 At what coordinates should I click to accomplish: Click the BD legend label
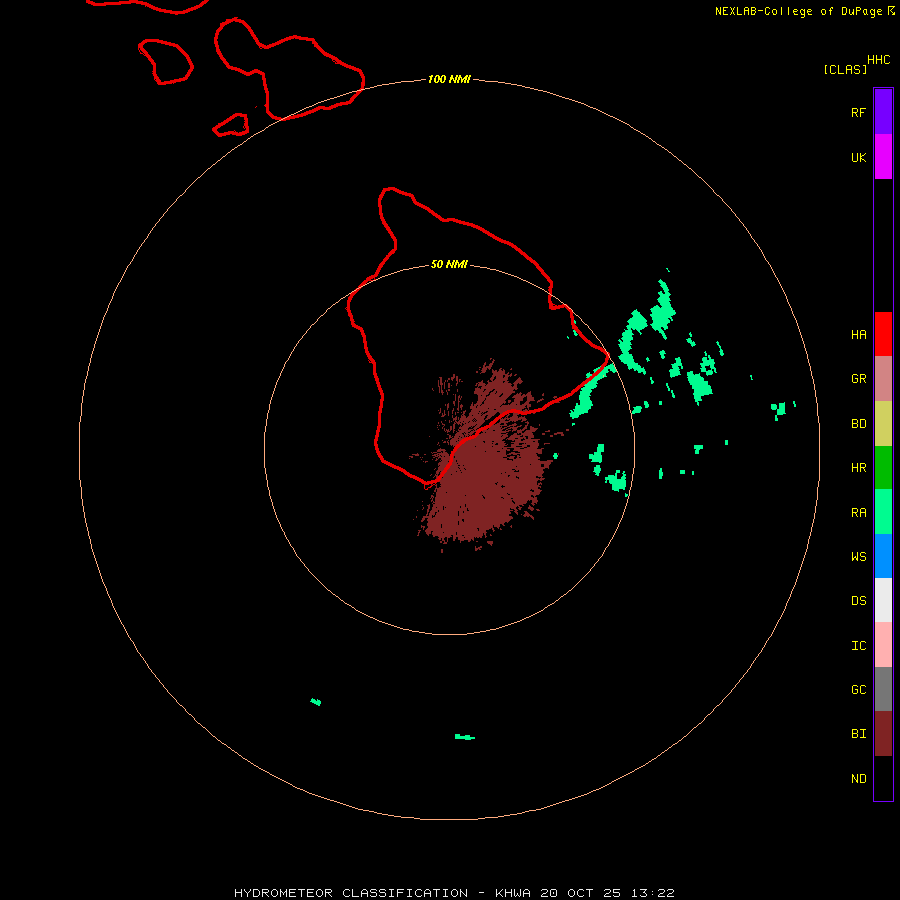858,424
